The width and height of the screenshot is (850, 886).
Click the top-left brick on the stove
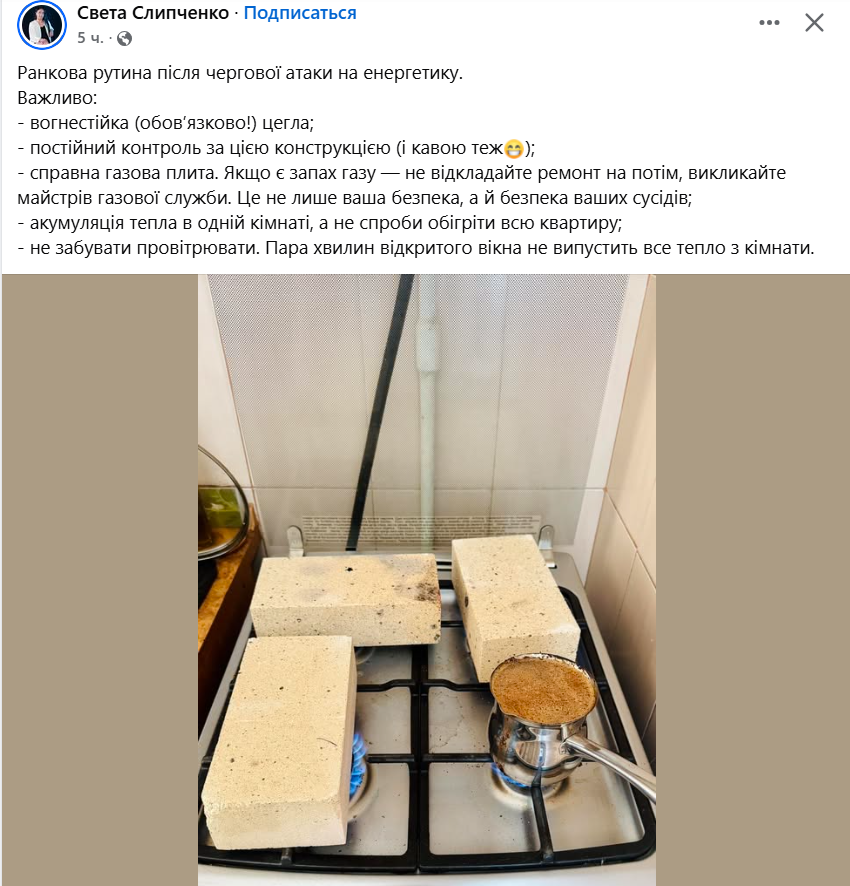[346, 599]
